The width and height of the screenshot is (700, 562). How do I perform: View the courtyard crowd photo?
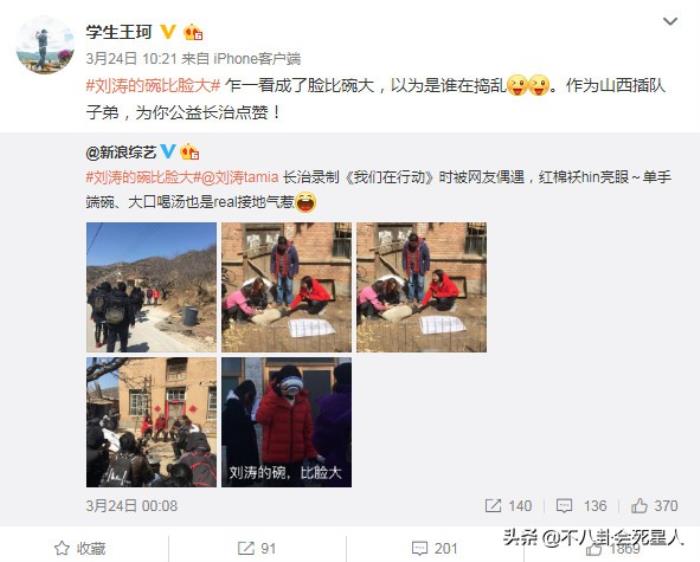point(151,422)
